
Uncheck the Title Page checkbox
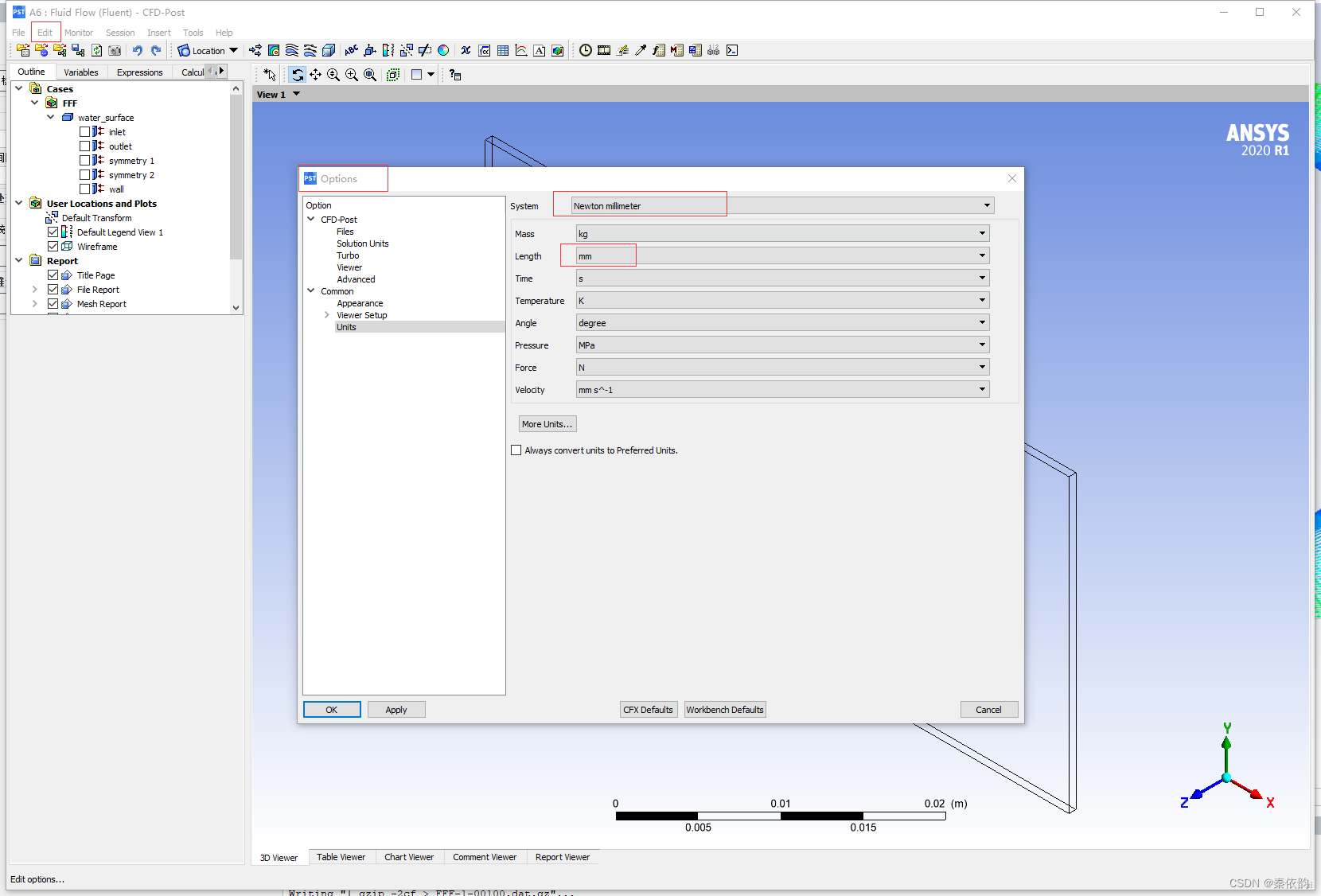[x=53, y=275]
